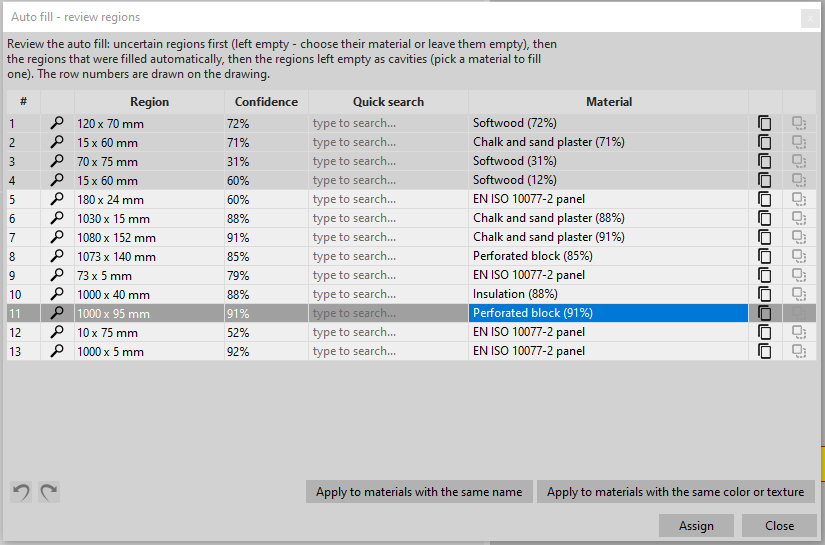Zoom to the 1030 x 15 mm region
The width and height of the screenshot is (825, 545).
57,218
